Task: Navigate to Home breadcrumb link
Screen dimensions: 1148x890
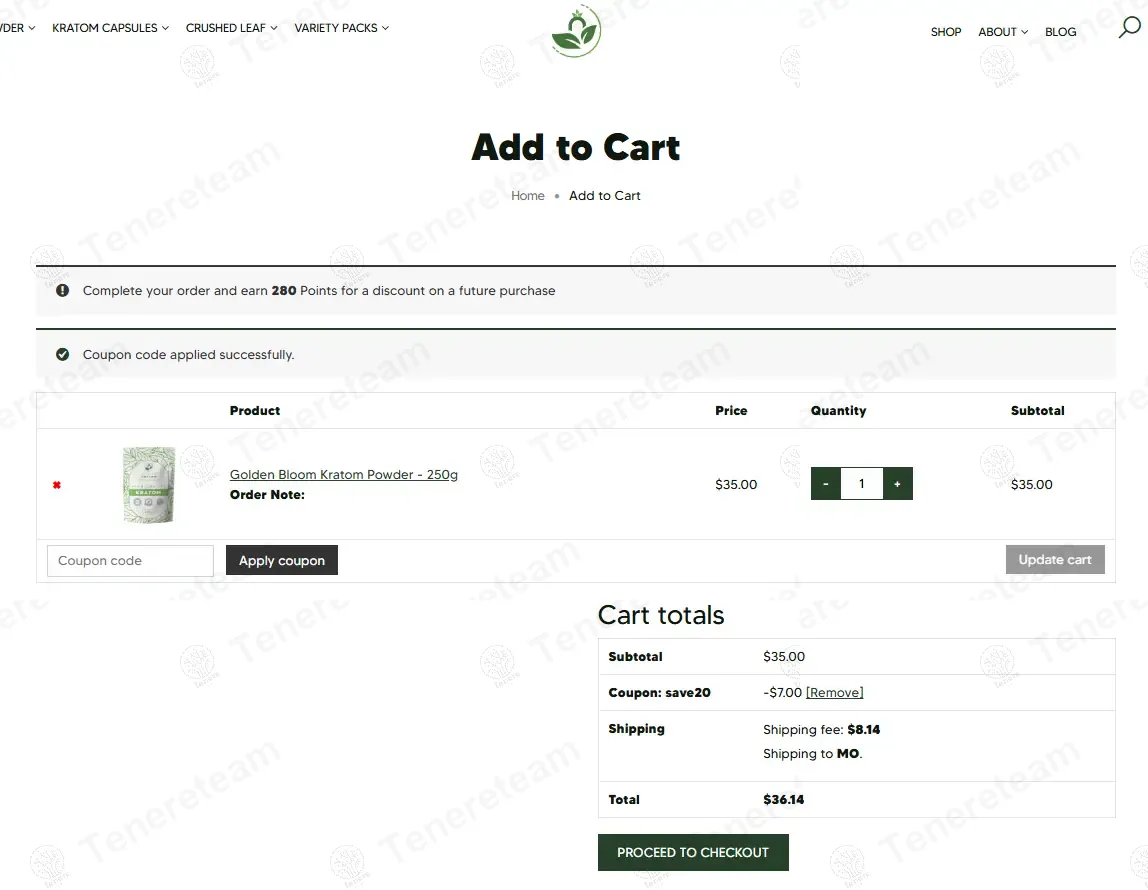Action: click(528, 196)
